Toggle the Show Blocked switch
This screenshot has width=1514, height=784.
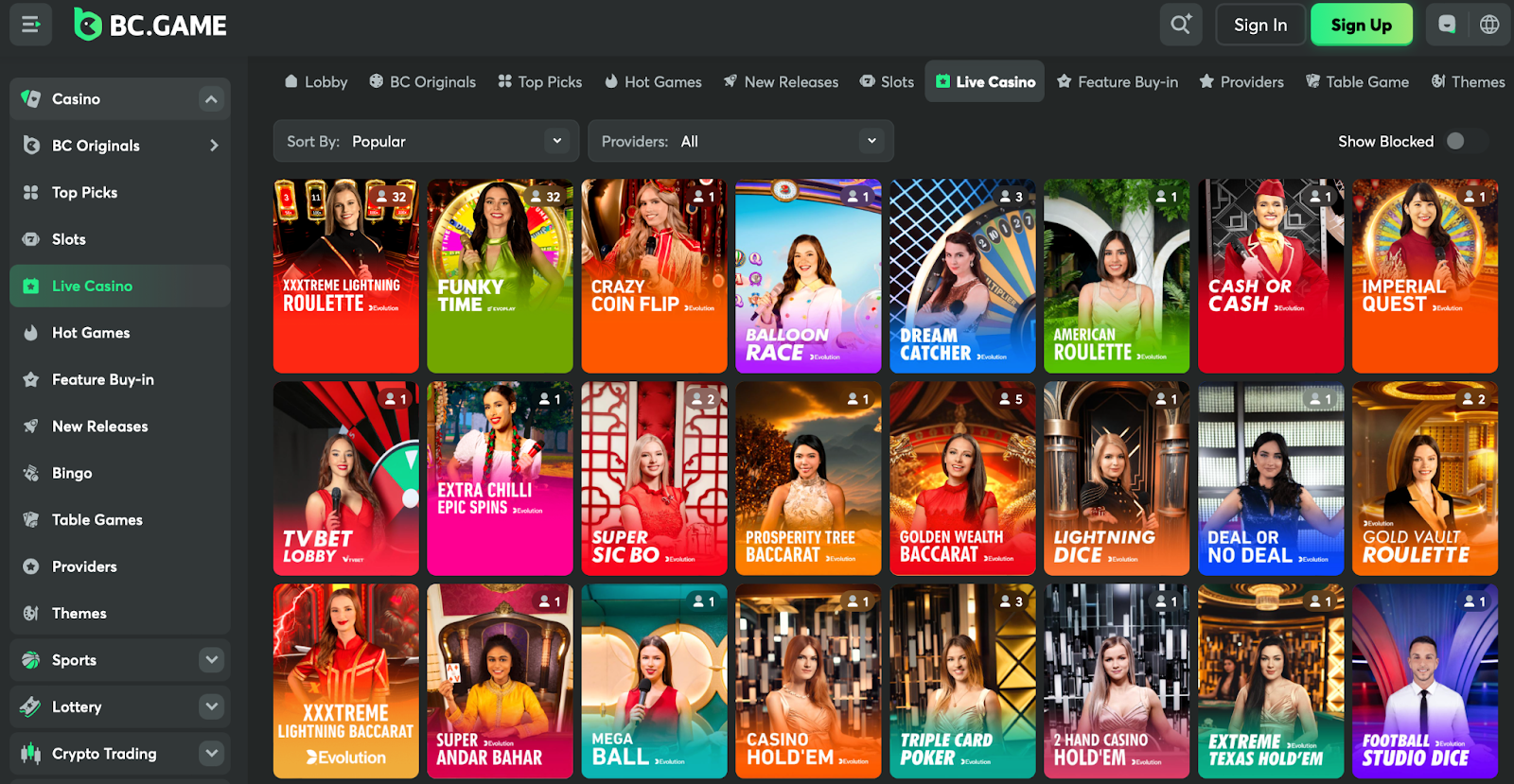click(1465, 141)
